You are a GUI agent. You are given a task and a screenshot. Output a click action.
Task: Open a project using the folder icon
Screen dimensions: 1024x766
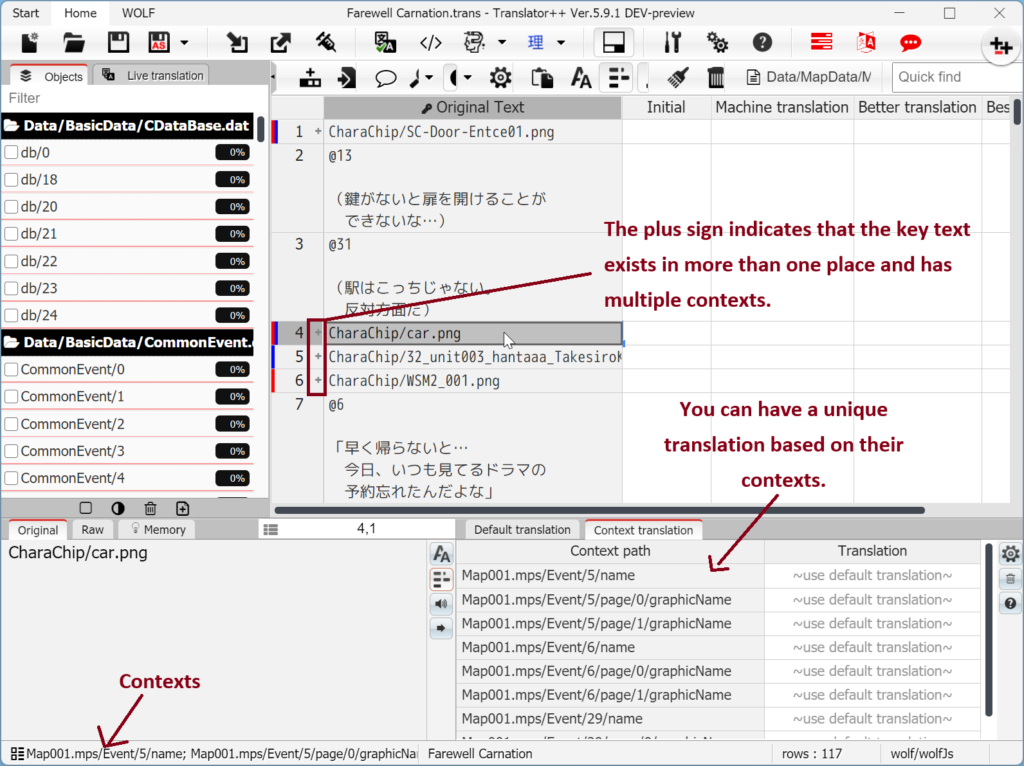click(74, 42)
